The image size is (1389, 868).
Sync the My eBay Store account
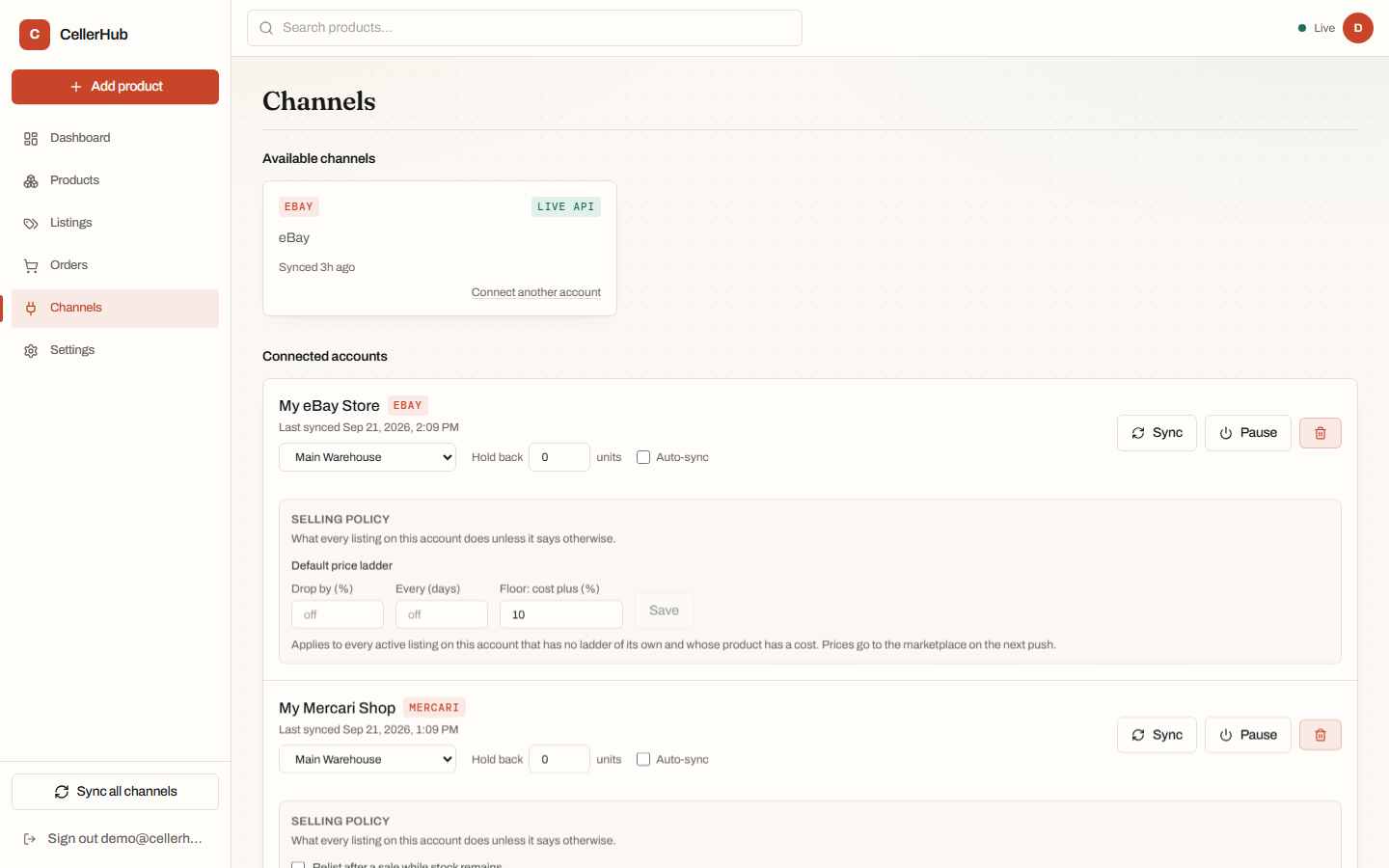(x=1157, y=433)
